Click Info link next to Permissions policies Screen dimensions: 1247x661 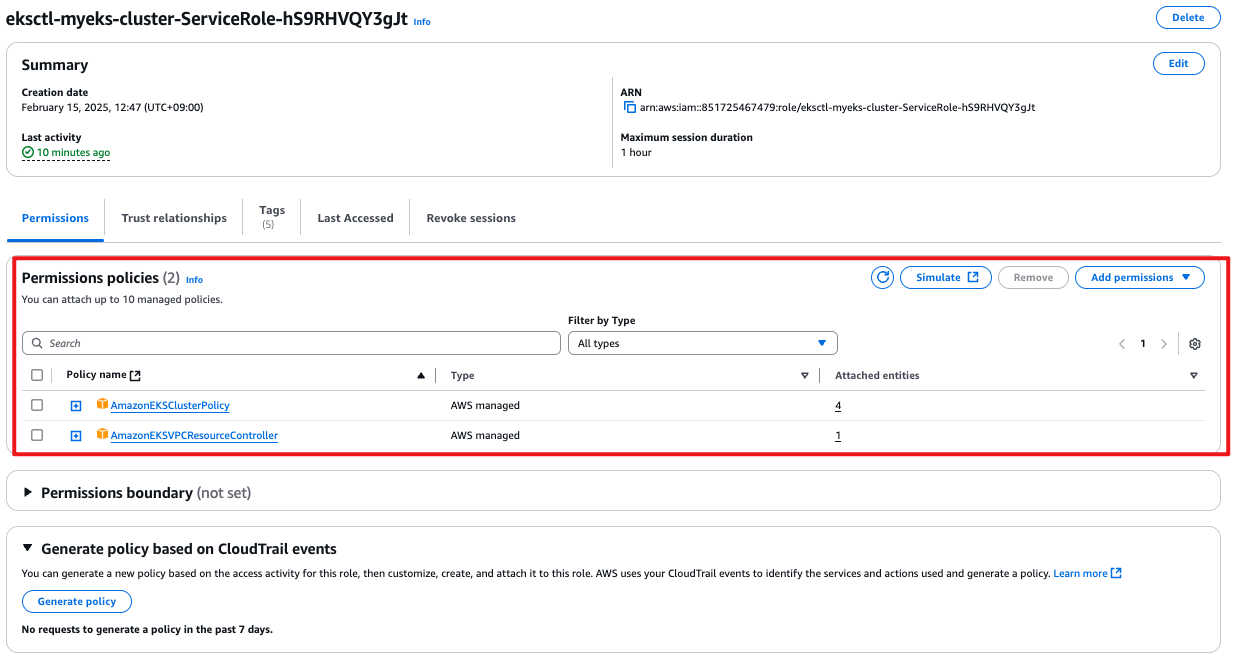pos(194,280)
